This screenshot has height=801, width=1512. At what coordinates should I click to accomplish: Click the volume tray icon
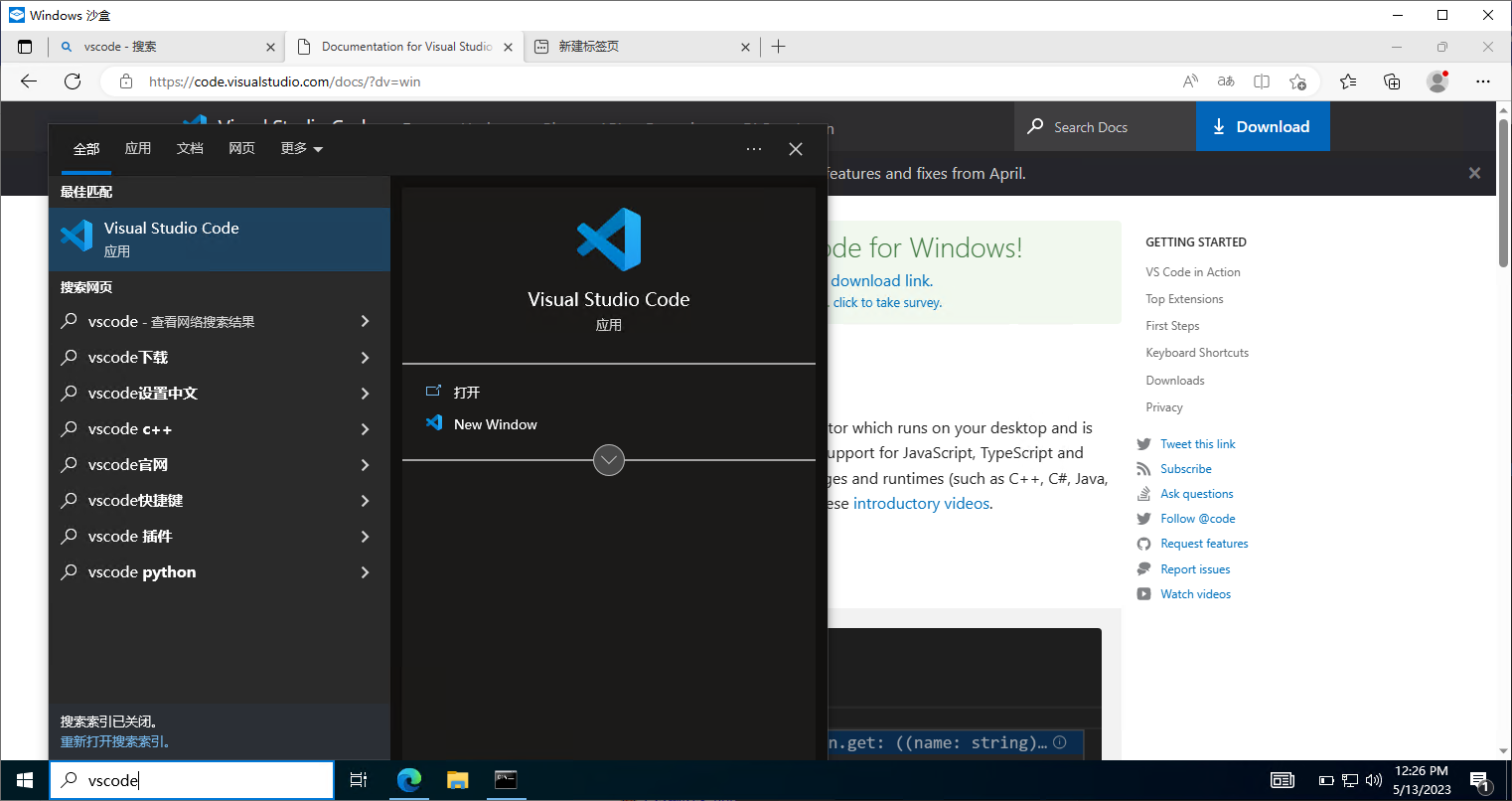click(x=1374, y=780)
